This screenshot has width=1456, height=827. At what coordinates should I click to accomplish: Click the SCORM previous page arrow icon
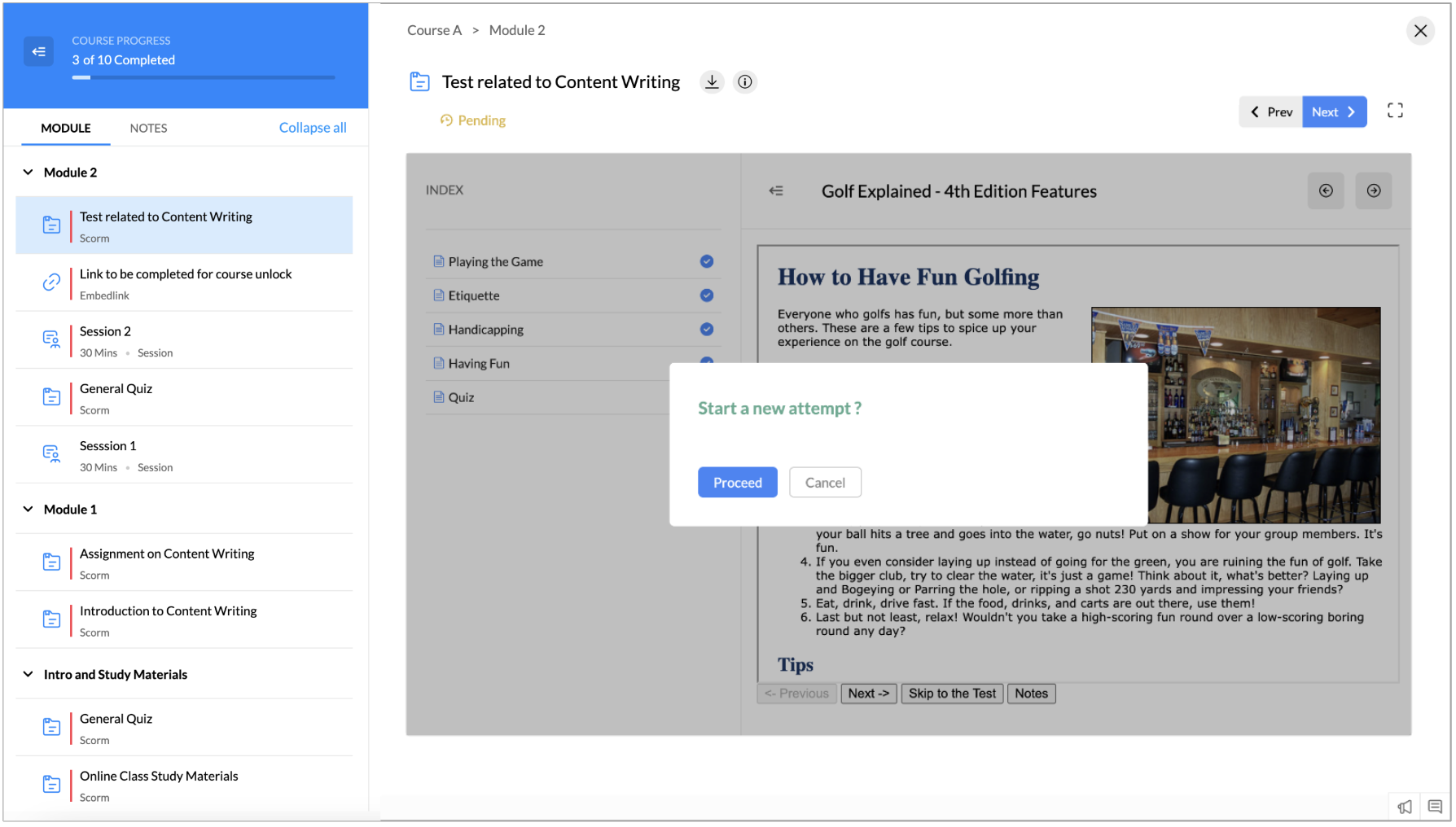[1326, 190]
